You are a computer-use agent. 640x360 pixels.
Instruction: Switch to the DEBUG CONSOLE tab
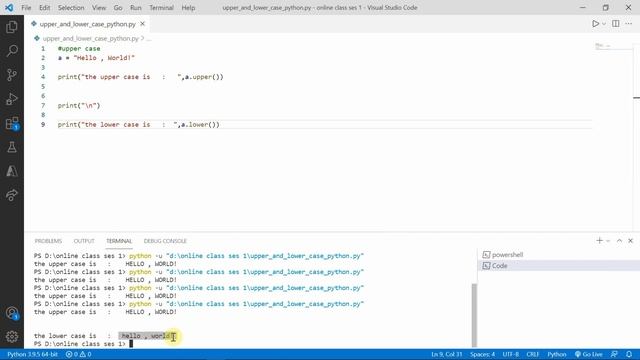165,241
